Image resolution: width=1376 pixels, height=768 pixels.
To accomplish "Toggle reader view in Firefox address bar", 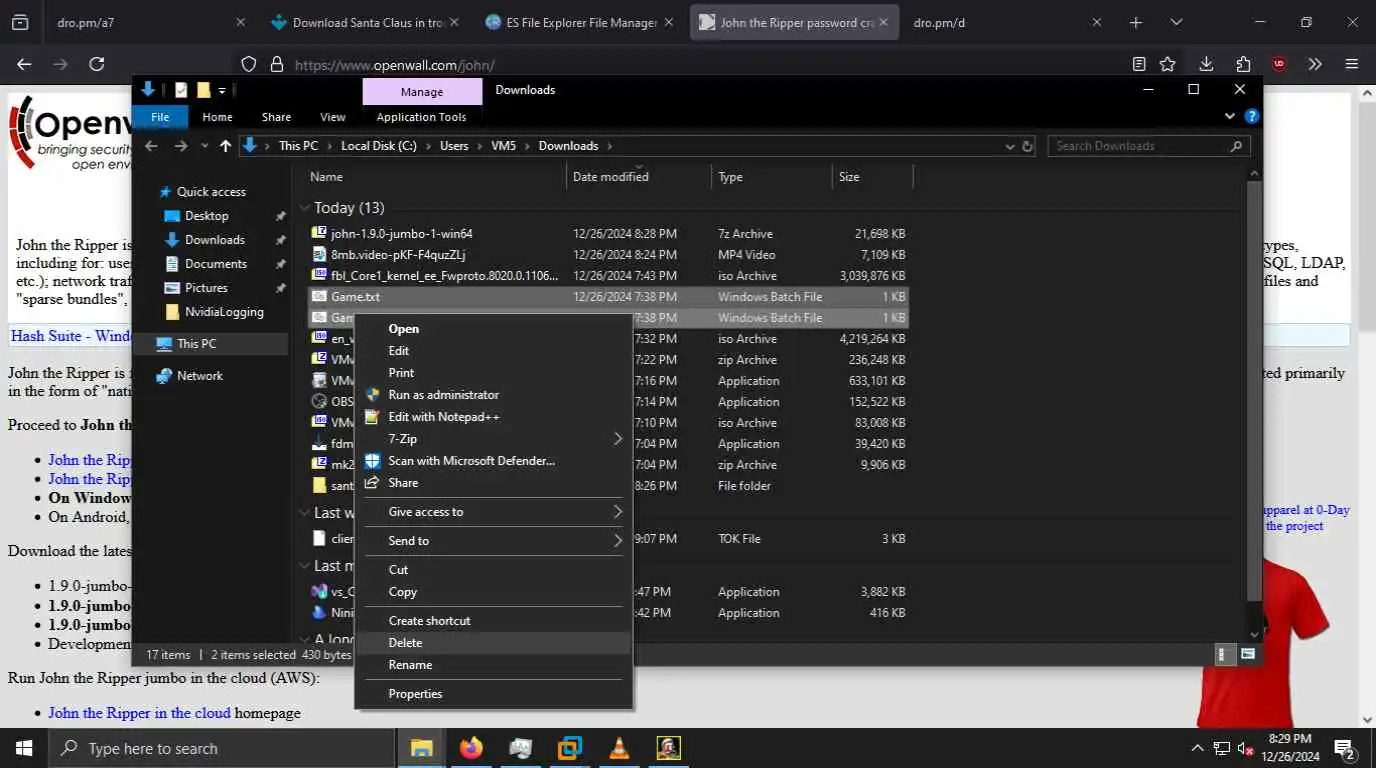I will pos(1139,64).
